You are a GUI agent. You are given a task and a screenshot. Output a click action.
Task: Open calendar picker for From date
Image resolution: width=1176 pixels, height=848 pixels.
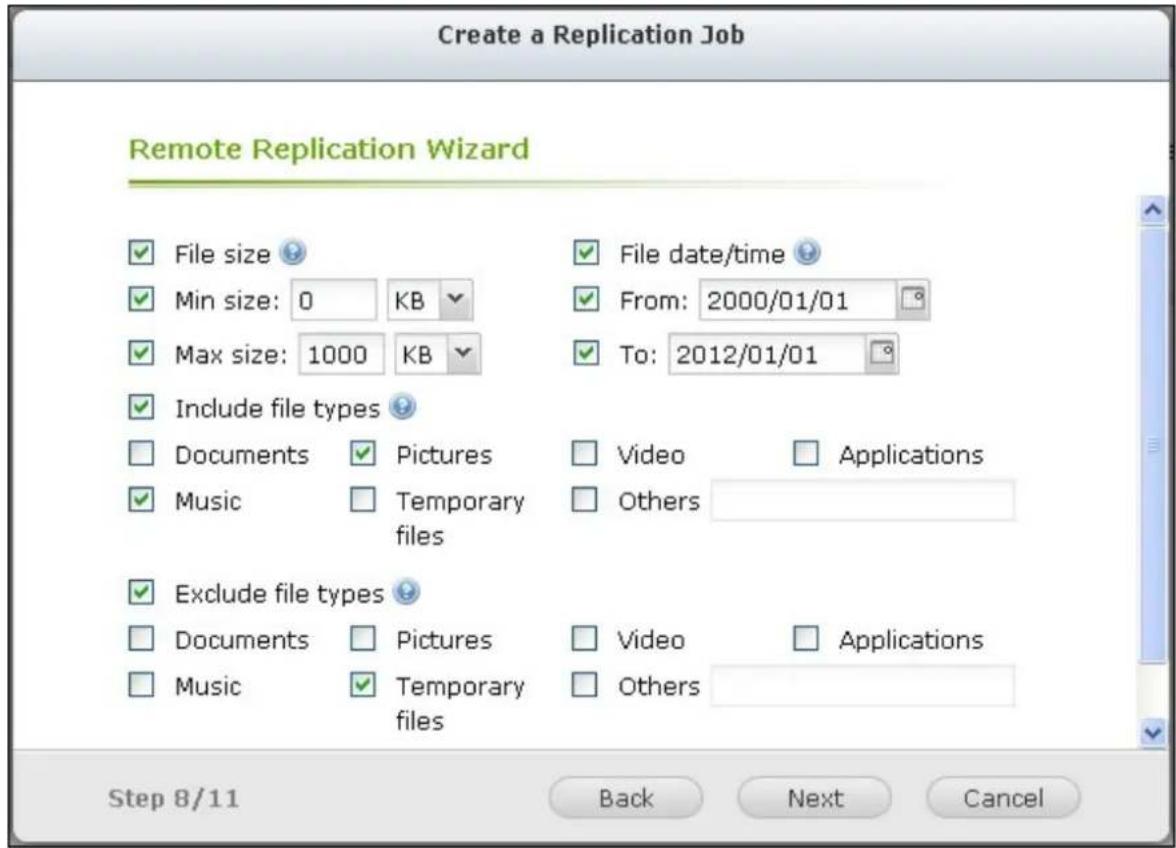point(913,299)
